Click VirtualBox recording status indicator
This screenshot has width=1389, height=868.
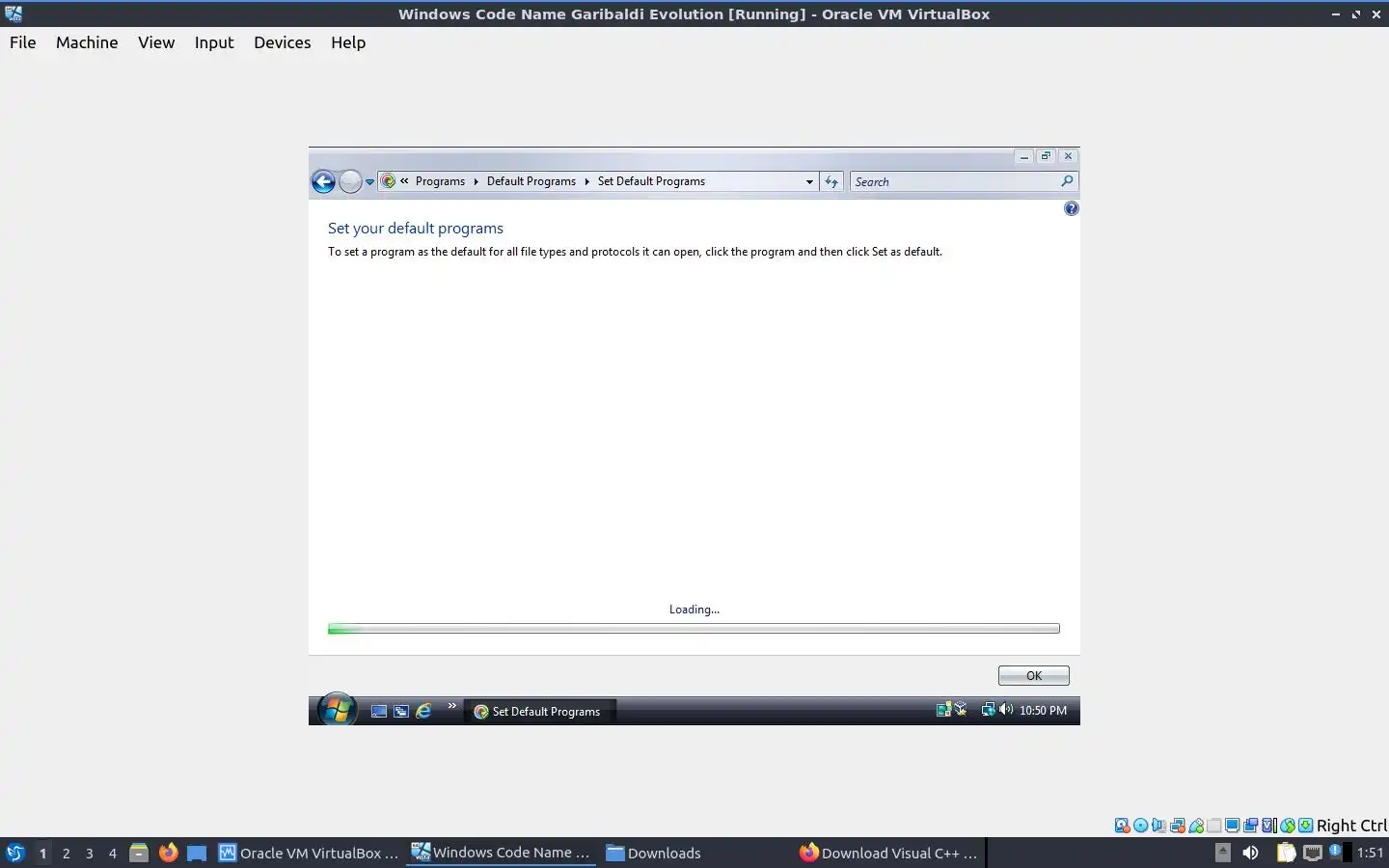(1250, 826)
